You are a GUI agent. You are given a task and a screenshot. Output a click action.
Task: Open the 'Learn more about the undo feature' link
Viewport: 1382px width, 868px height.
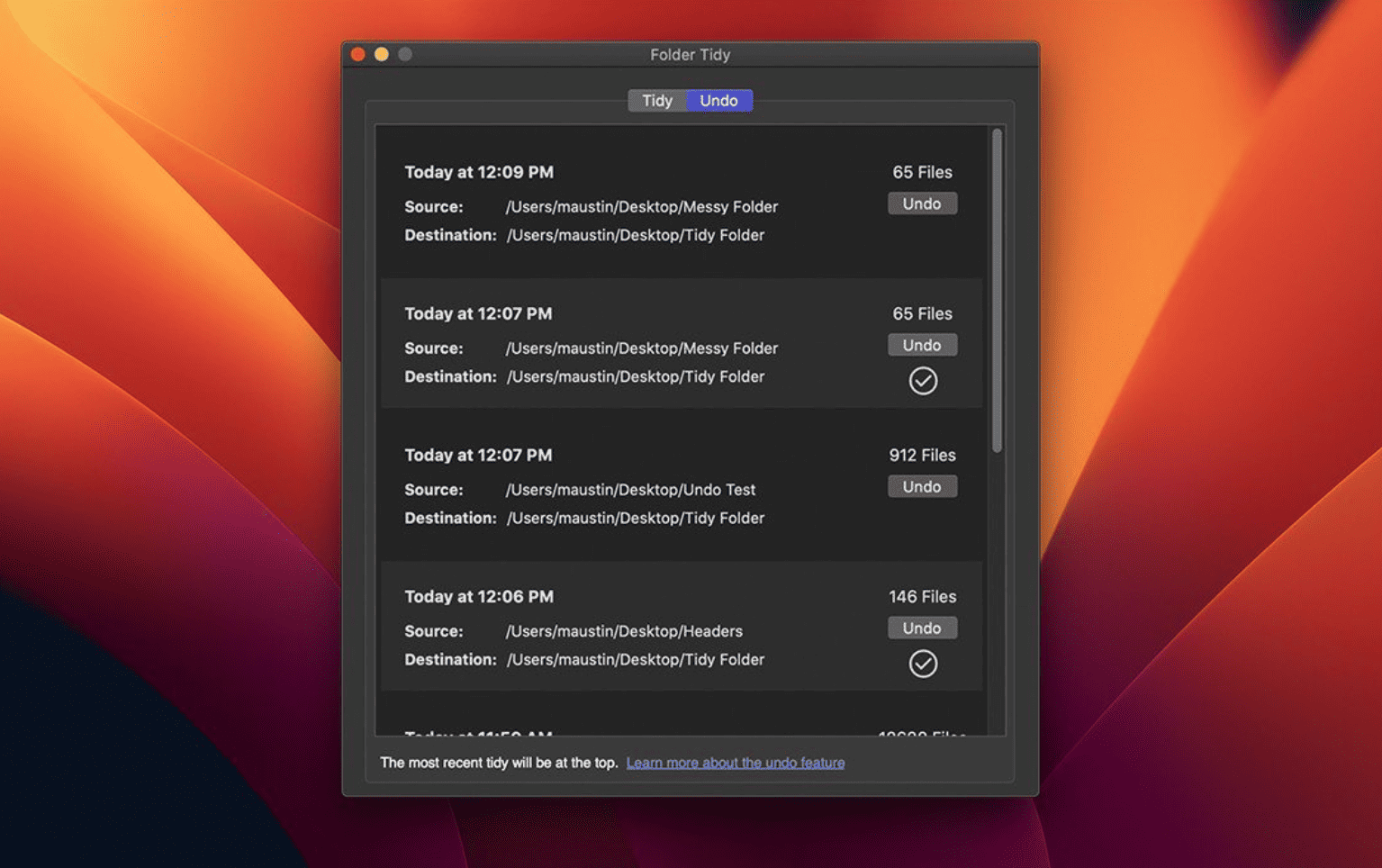736,763
